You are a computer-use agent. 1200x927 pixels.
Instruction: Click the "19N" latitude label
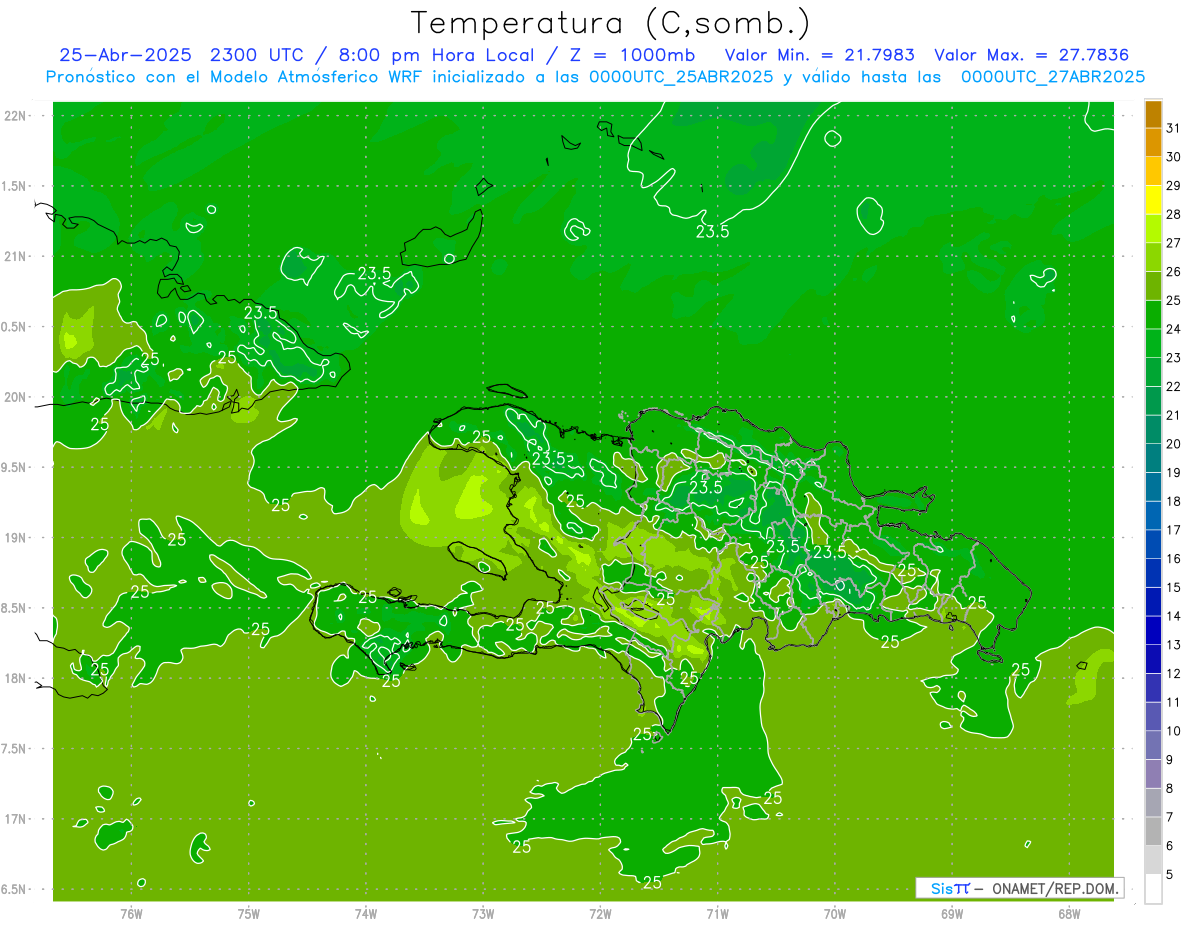tap(15, 538)
